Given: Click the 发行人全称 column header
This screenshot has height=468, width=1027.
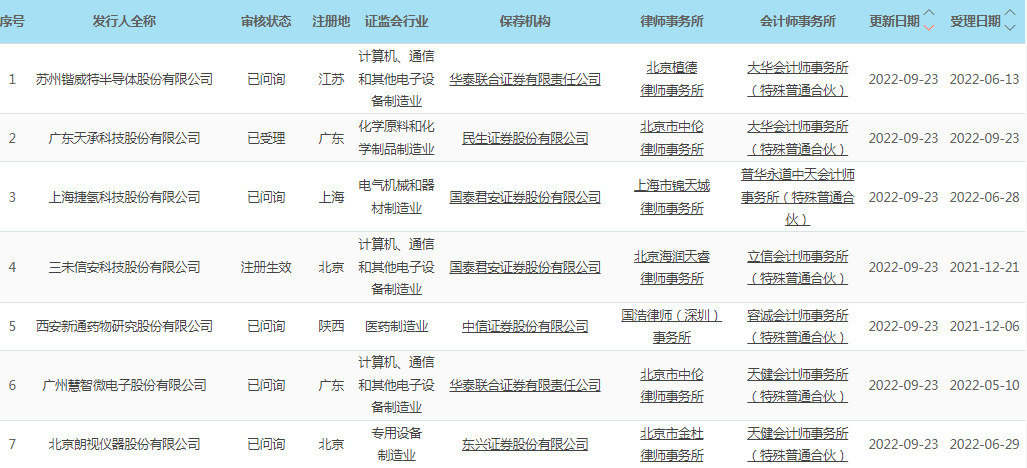Looking at the screenshot, I should click(x=124, y=21).
